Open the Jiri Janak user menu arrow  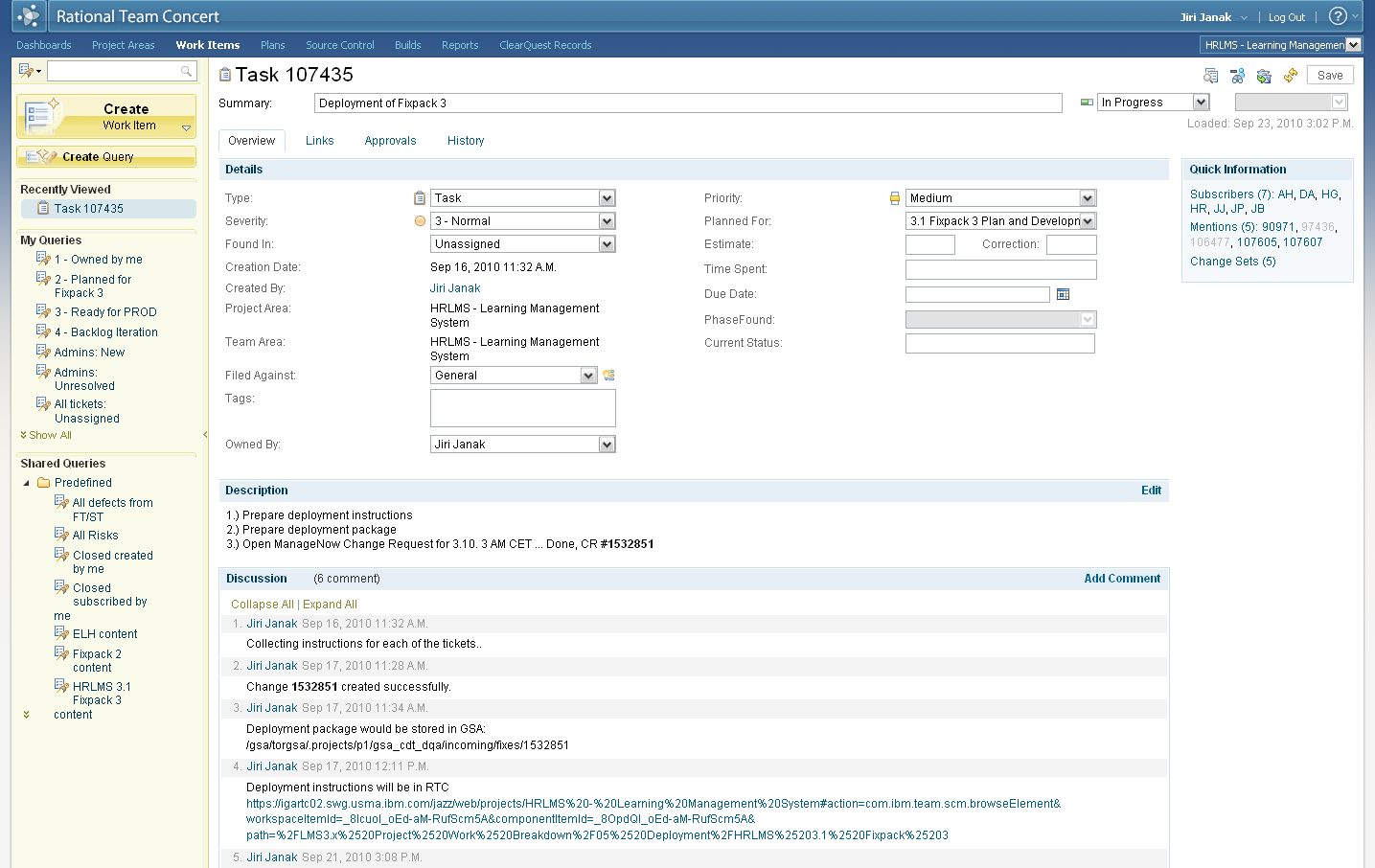point(1244,17)
